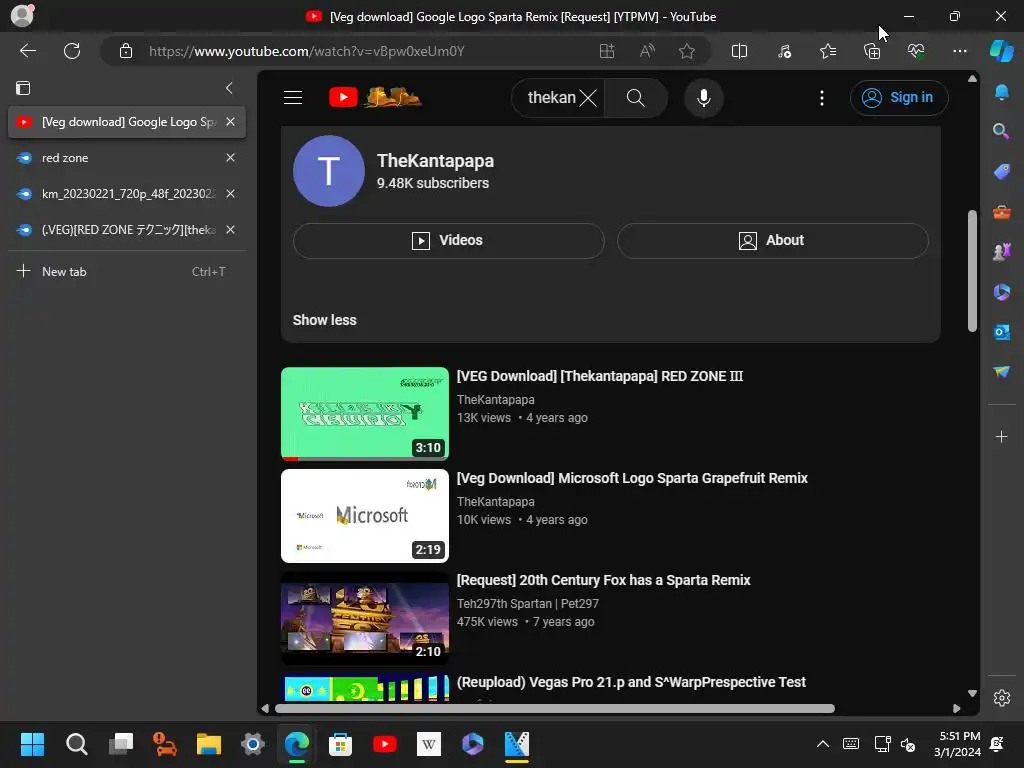The width and height of the screenshot is (1024, 768).
Task: Show hidden system tray icons chevron
Action: pyautogui.click(x=823, y=744)
